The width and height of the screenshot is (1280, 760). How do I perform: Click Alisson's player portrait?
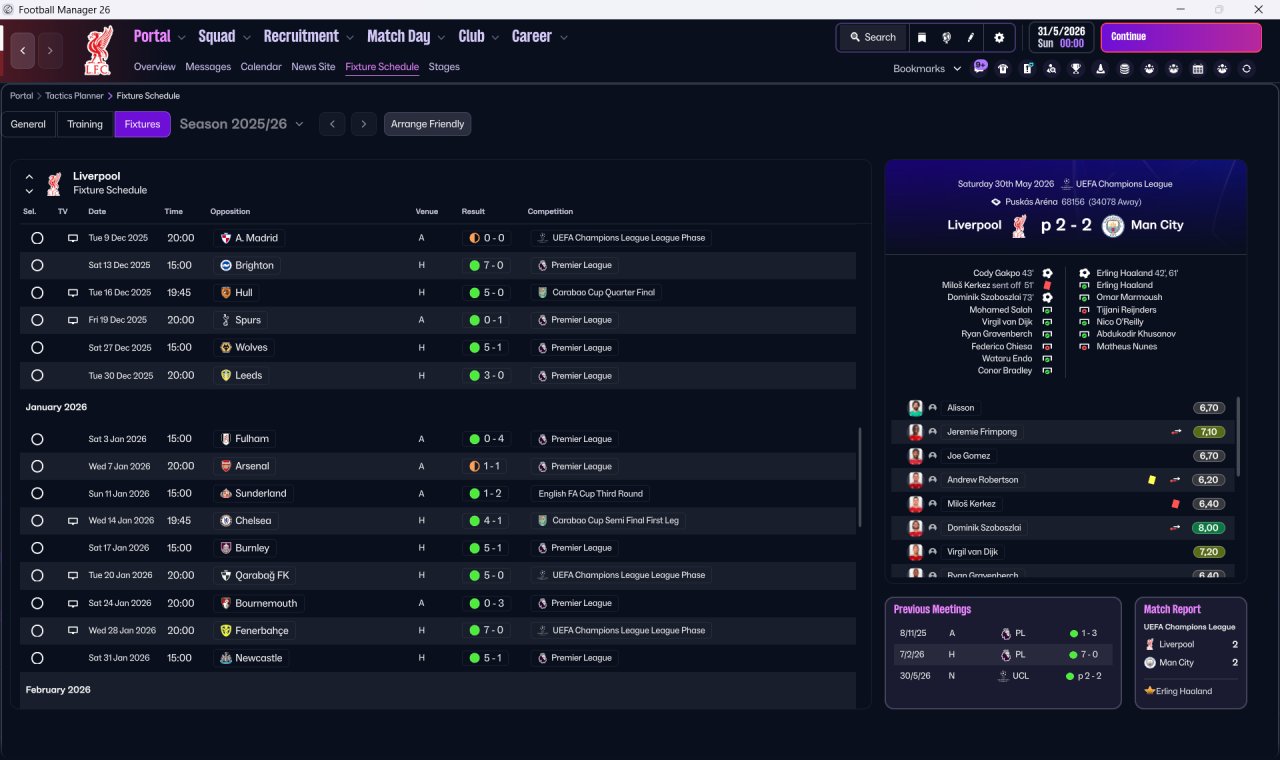coord(915,408)
